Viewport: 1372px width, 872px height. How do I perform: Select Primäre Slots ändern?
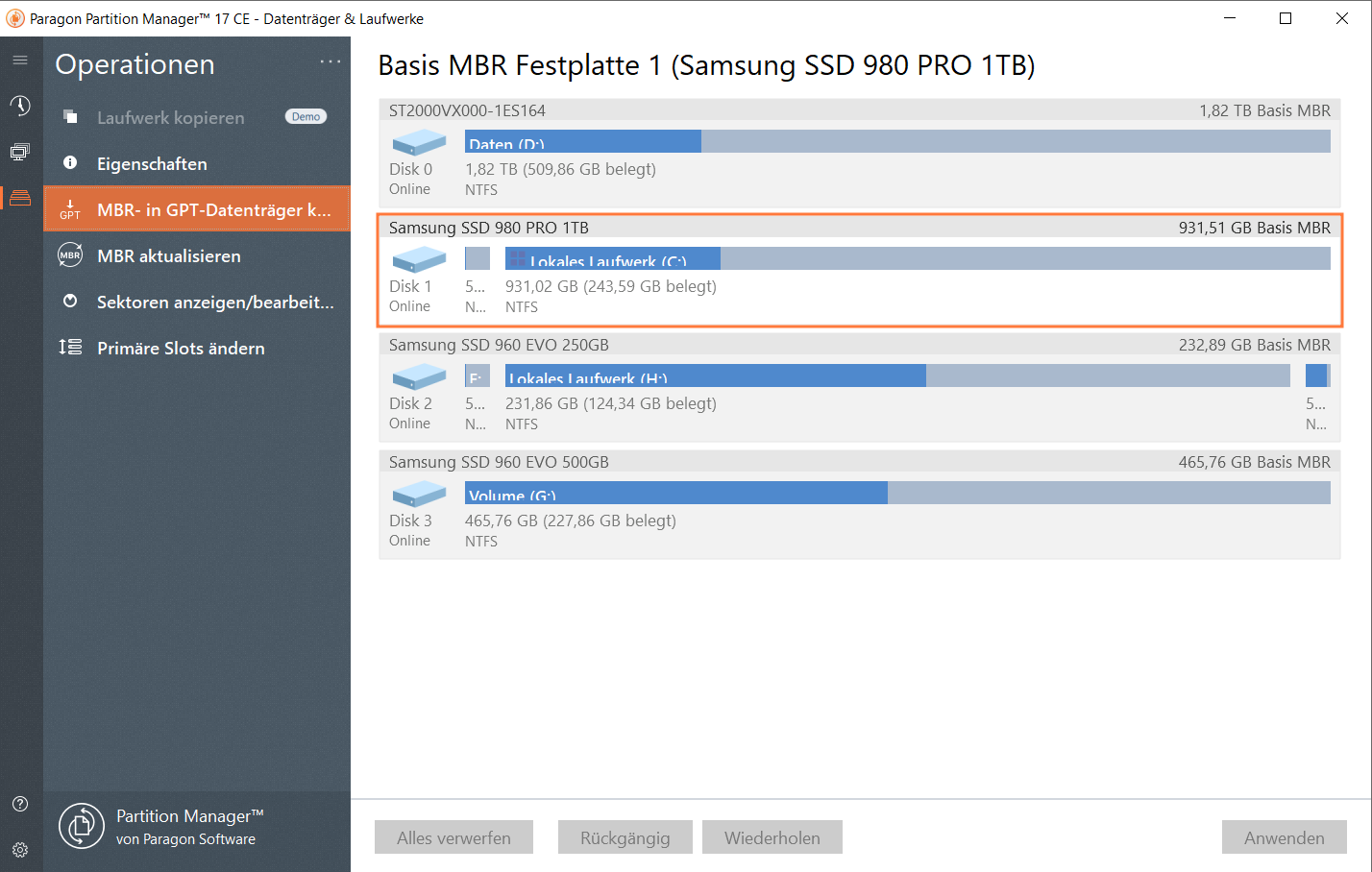[181, 349]
